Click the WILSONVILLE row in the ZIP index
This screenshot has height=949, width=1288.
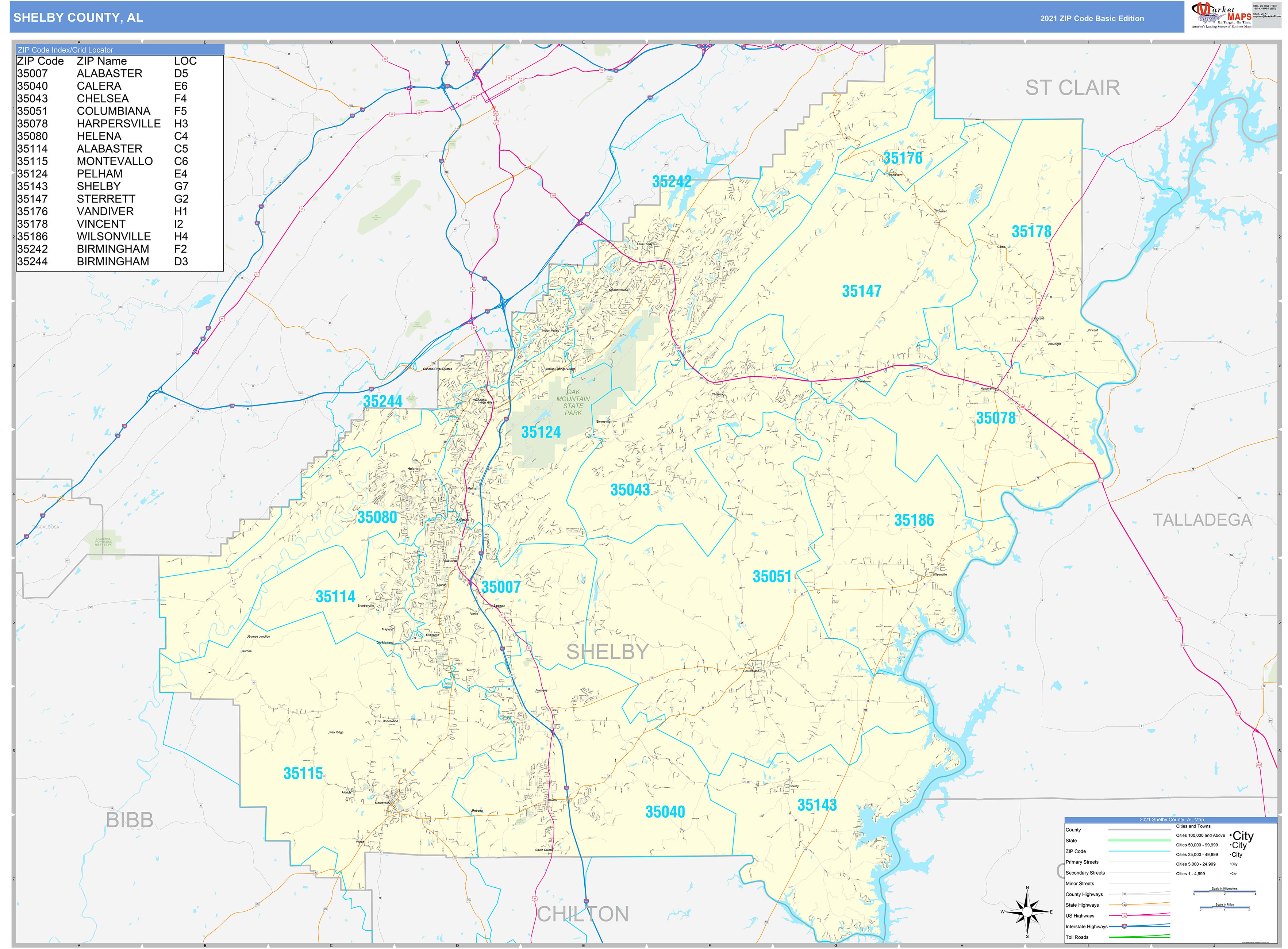(119, 237)
